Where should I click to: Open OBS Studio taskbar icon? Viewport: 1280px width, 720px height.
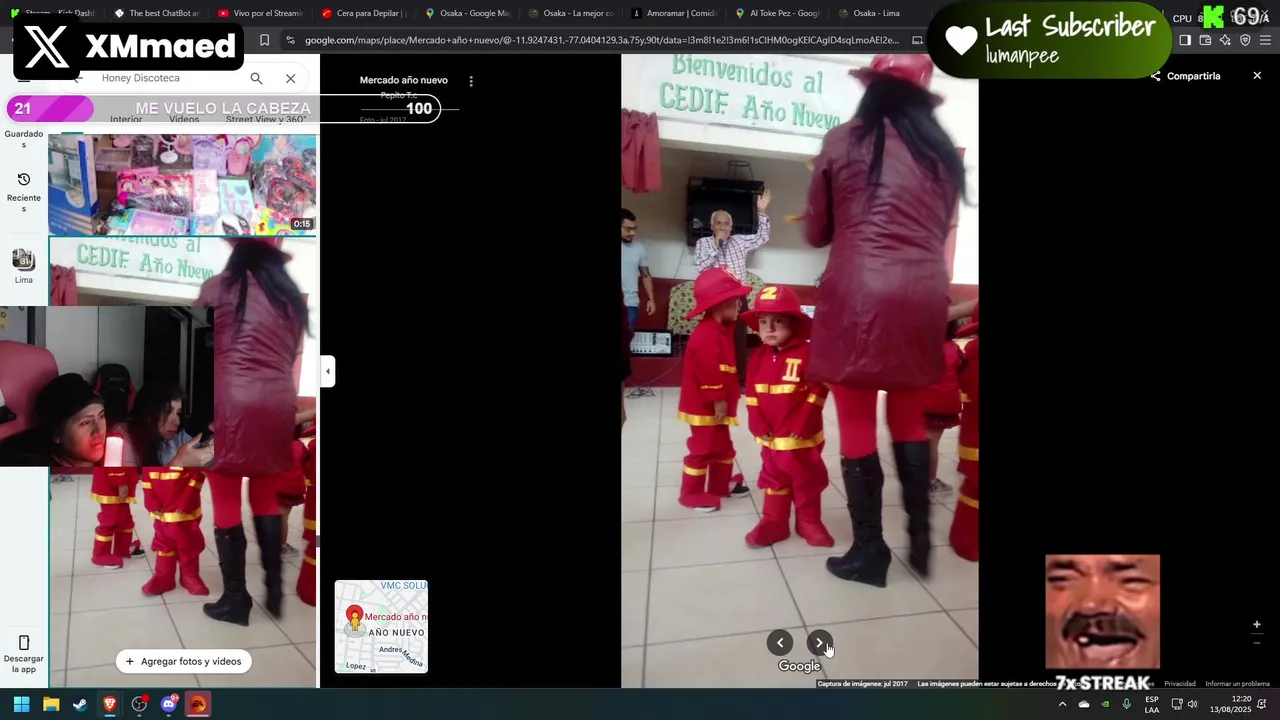point(139,704)
